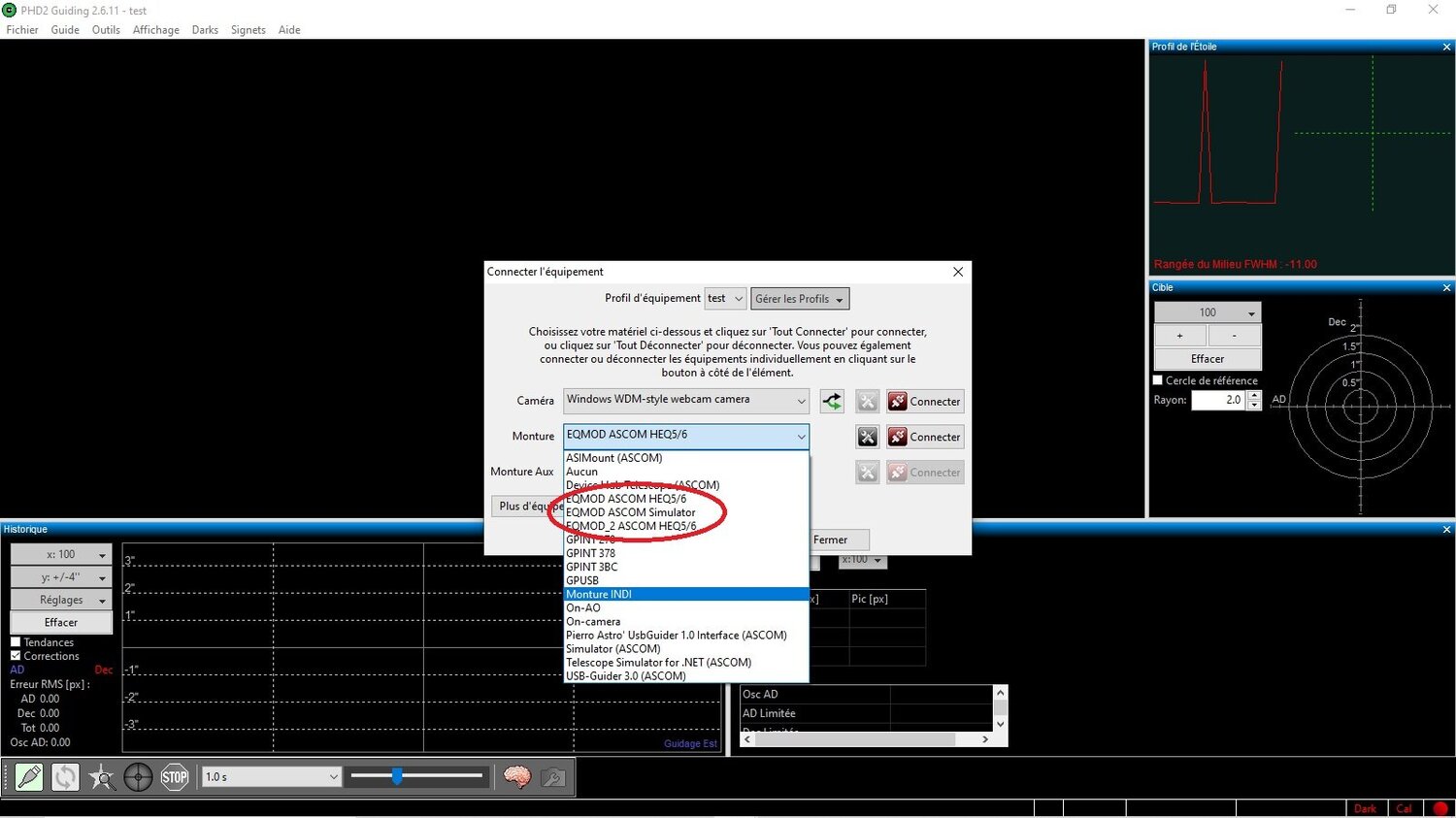Choose 'EQMOD_2 ASCOM HEQ5/6' from the list
1456x818 pixels.
686,526
